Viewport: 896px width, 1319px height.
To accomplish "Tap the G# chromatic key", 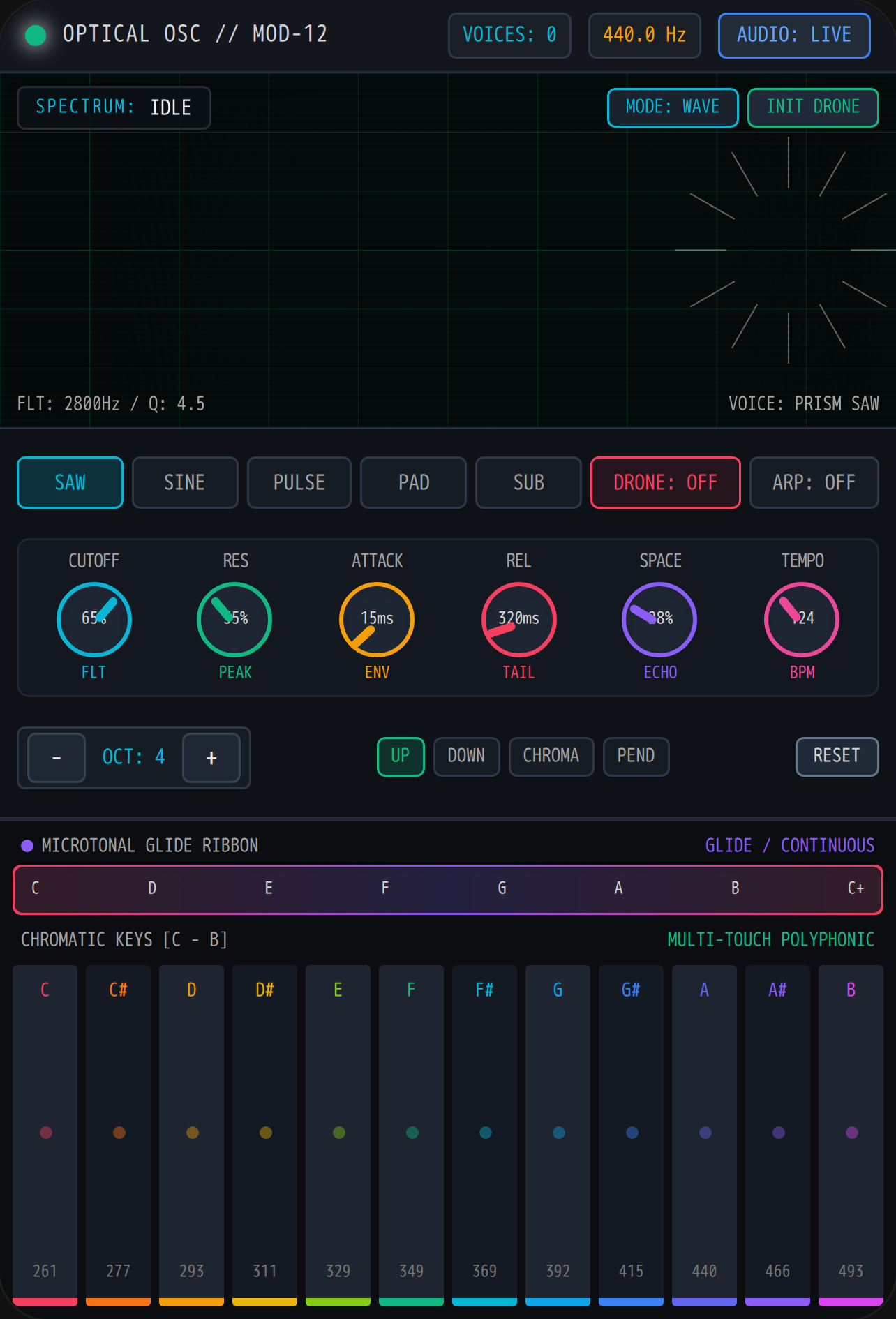I will [631, 1135].
